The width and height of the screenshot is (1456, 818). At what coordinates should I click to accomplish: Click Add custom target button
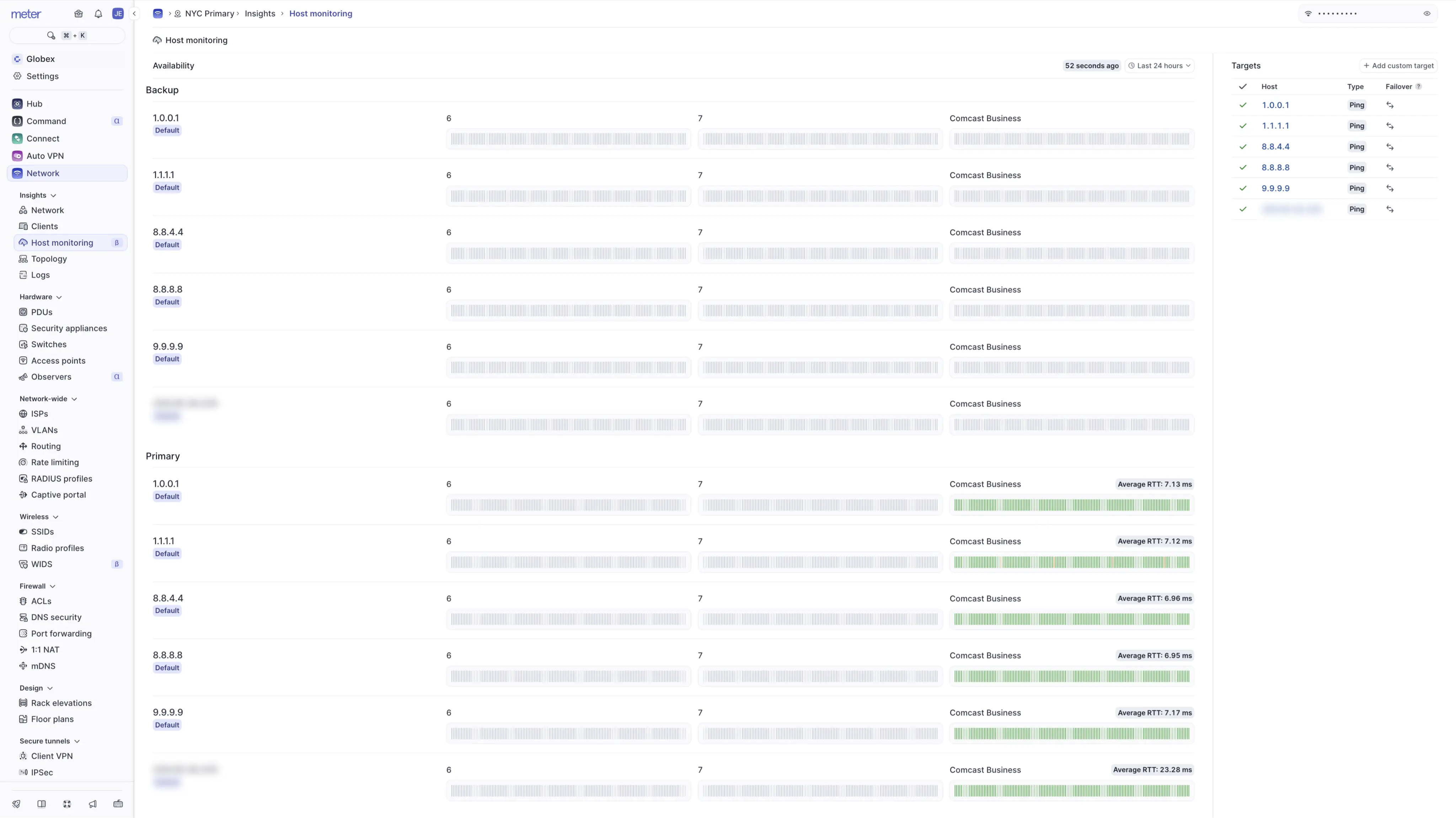(x=1398, y=65)
